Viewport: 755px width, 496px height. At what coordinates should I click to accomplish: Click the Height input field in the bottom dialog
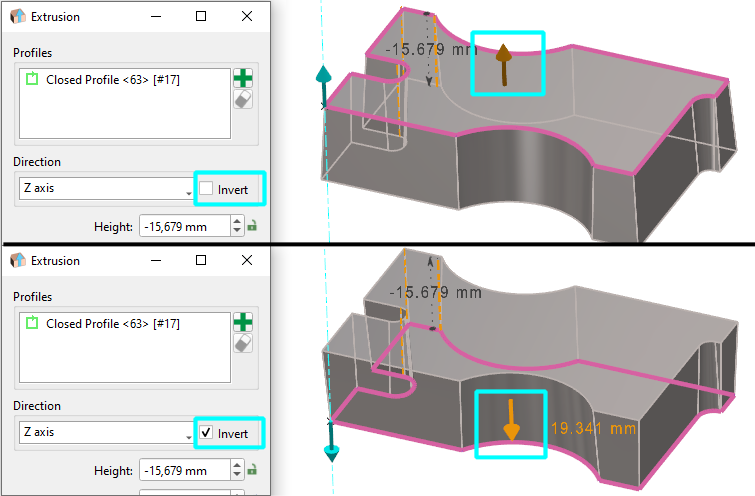[x=185, y=470]
